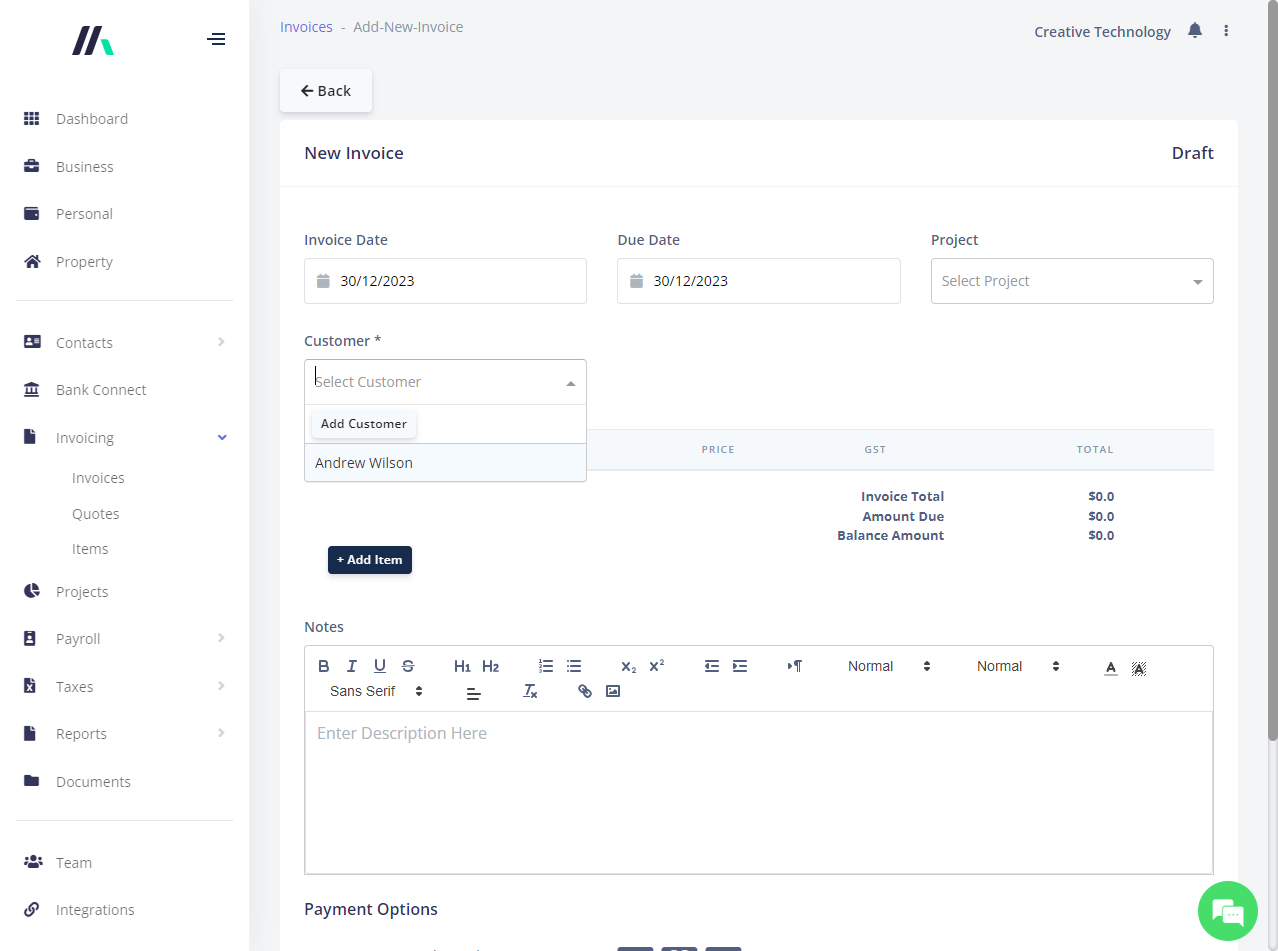
Task: Go to Items submenu item
Action: pyautogui.click(x=90, y=549)
